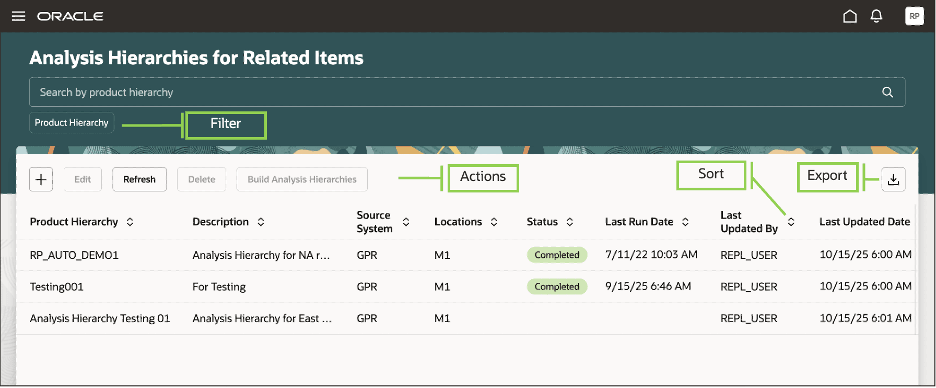The image size is (936, 388).
Task: Open the notifications bell
Action: 876,16
